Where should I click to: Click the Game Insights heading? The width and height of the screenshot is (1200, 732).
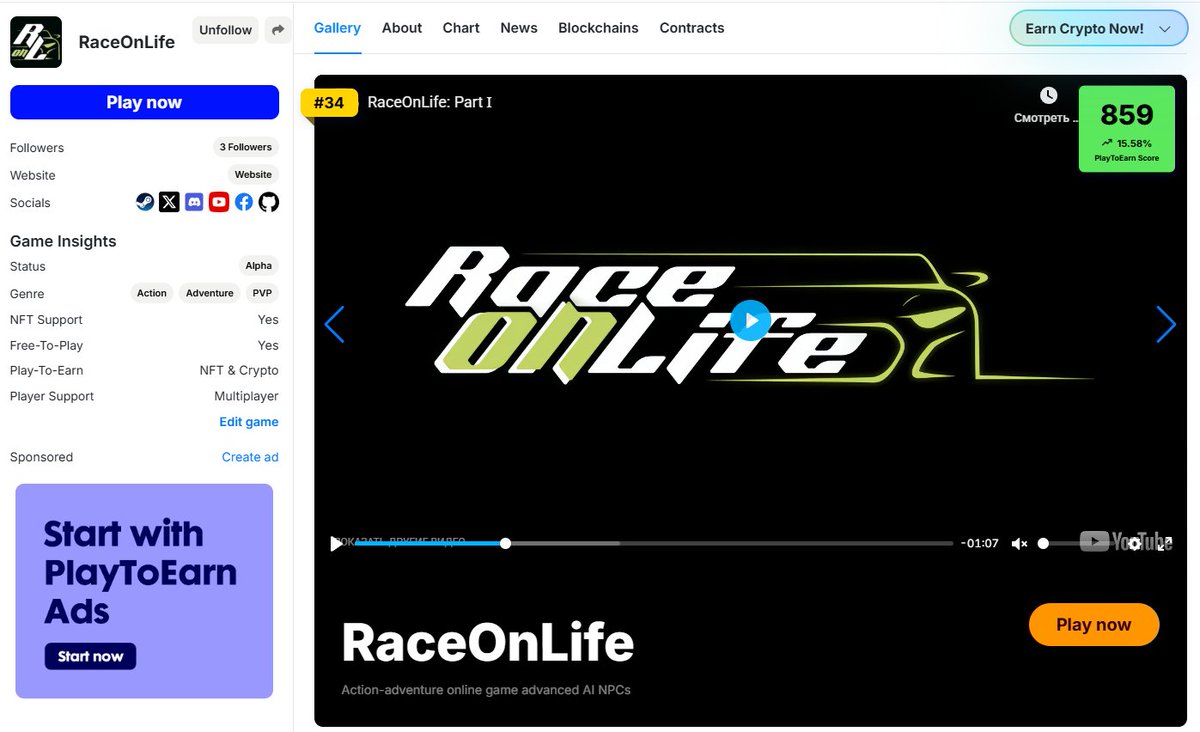pyautogui.click(x=63, y=241)
